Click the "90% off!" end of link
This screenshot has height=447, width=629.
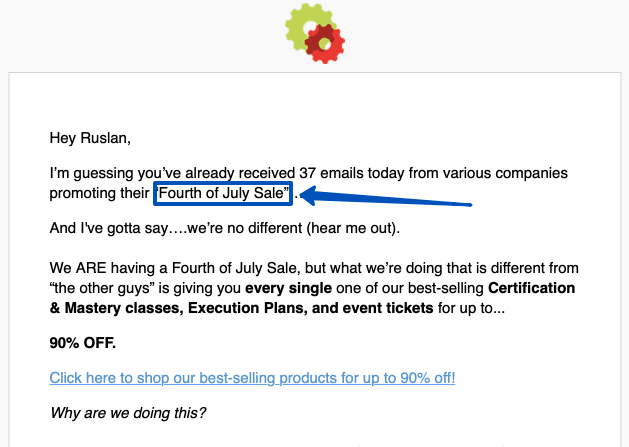(428, 378)
